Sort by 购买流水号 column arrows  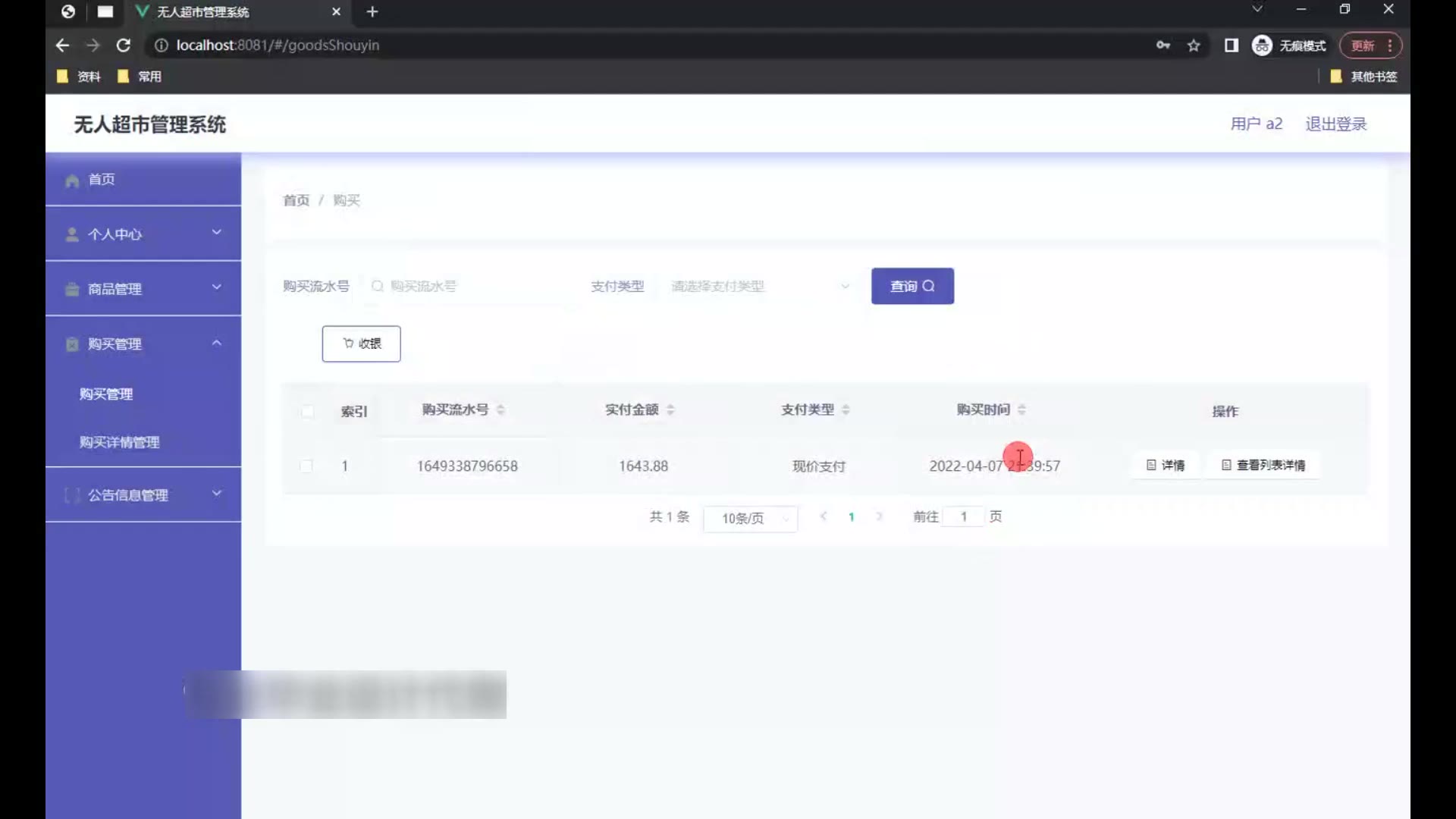point(500,409)
